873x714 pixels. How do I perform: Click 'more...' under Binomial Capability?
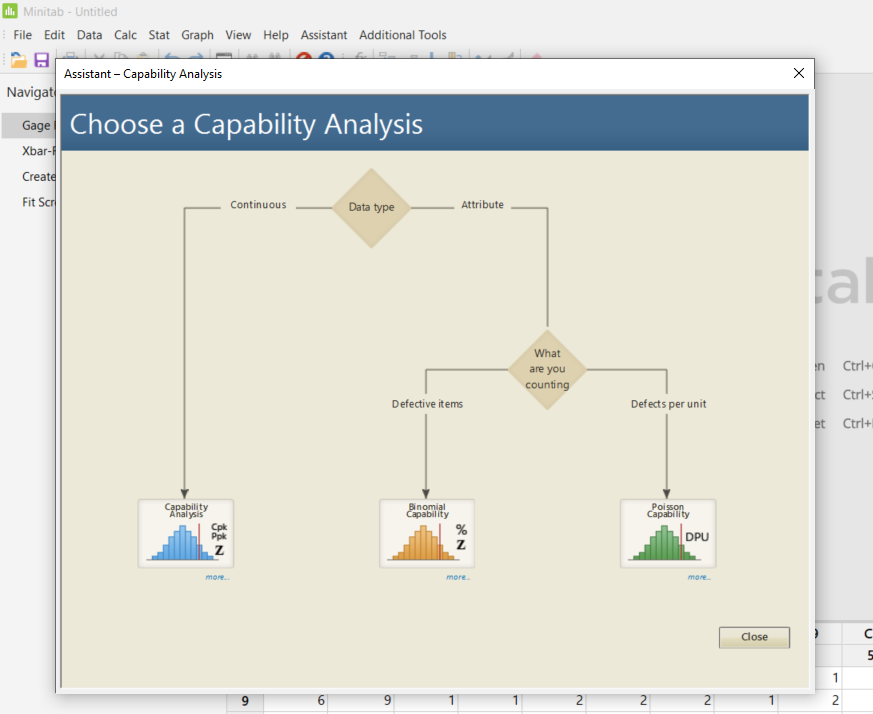tap(458, 577)
